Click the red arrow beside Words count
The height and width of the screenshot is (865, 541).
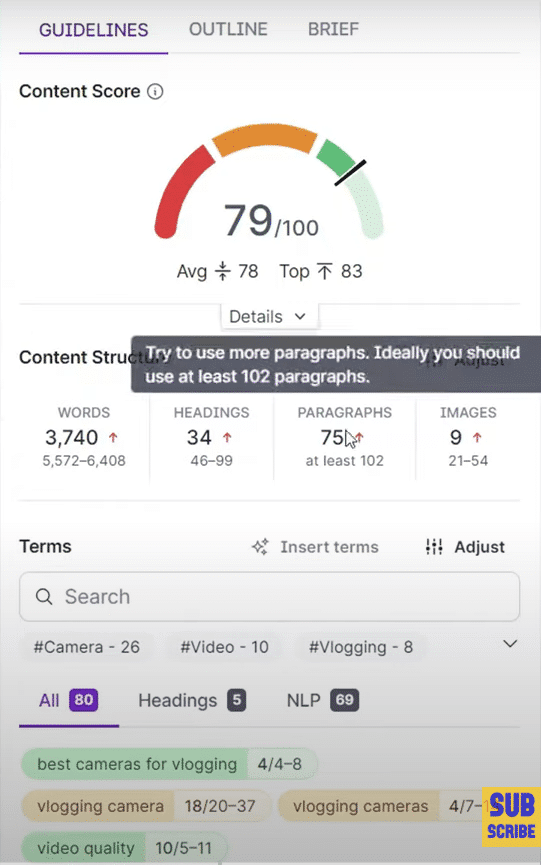click(113, 437)
